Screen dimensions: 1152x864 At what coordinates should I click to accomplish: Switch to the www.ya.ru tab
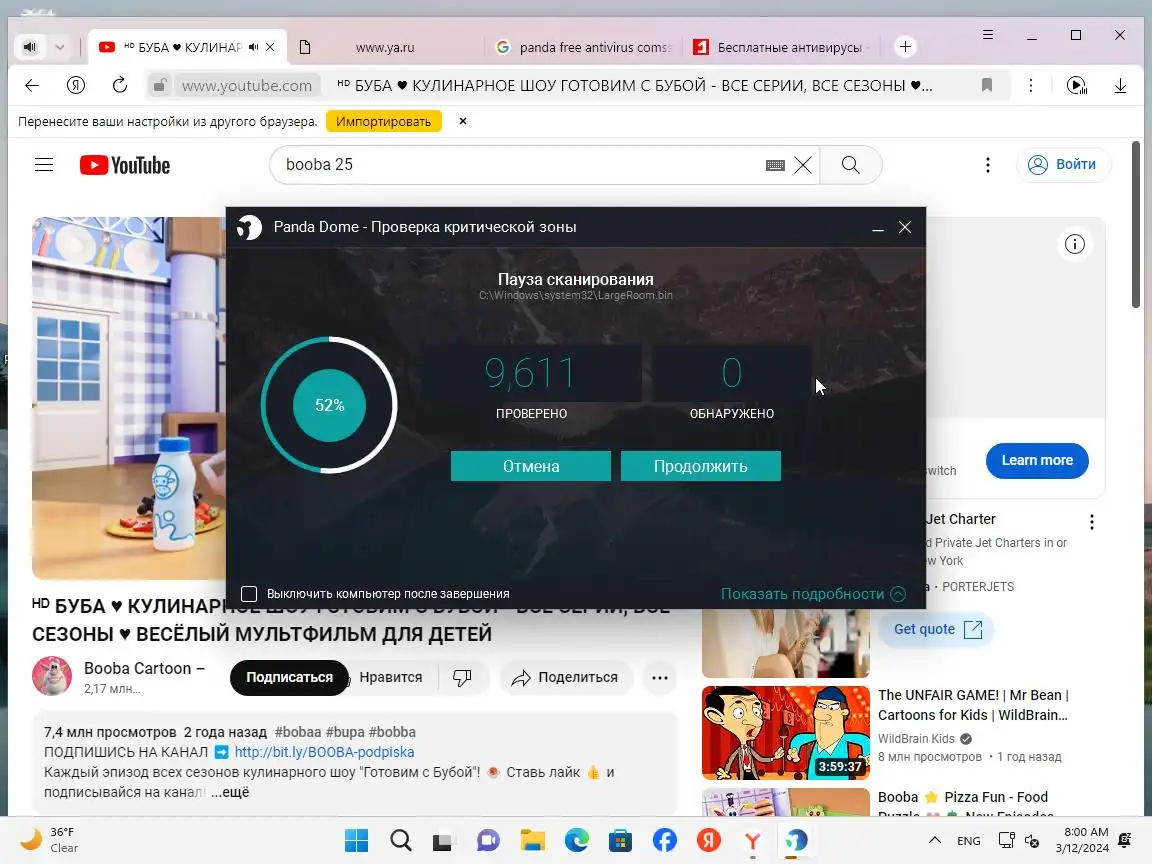click(385, 47)
